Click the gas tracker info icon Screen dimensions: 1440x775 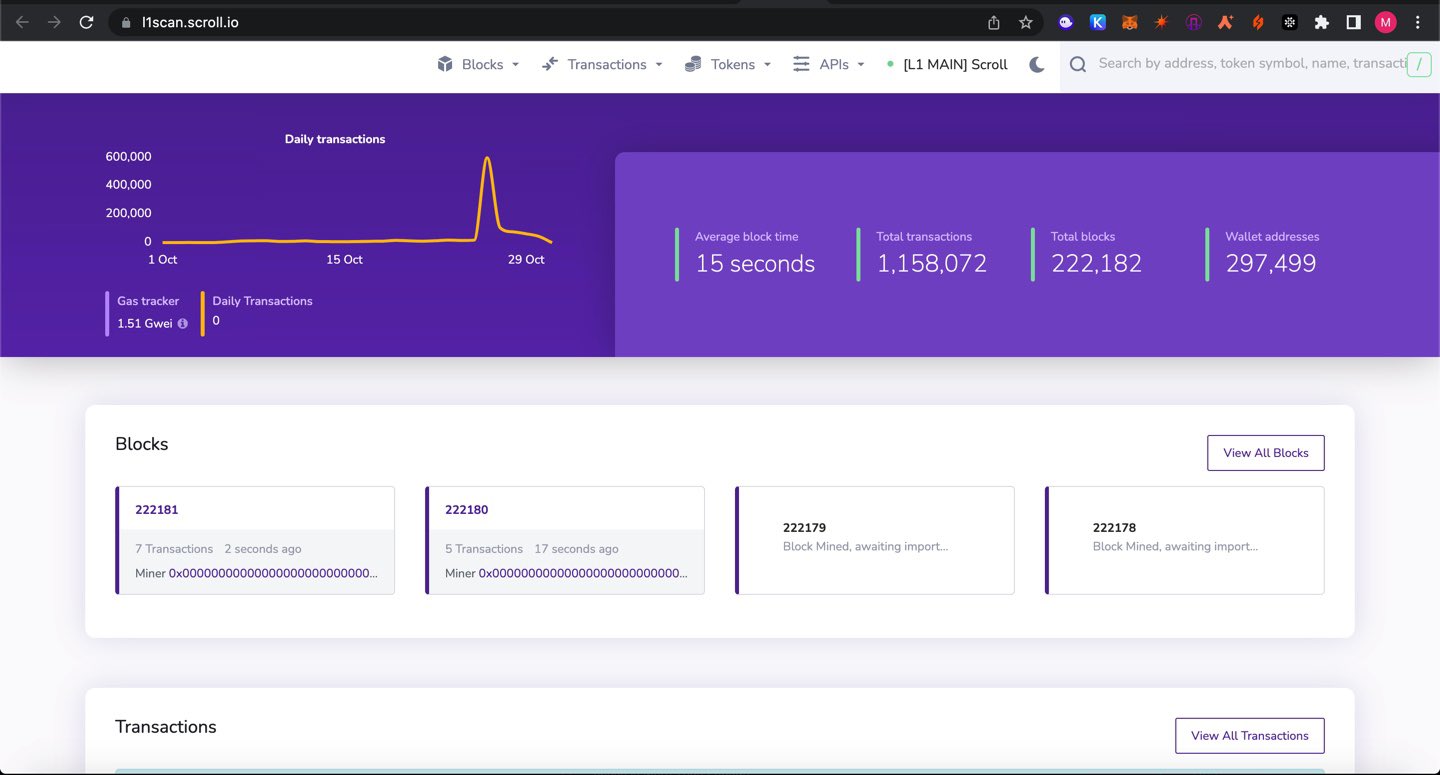pos(182,324)
